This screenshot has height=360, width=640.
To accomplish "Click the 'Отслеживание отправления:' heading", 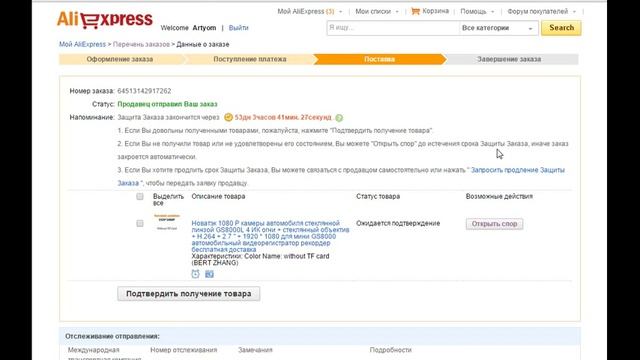I will [112, 336].
